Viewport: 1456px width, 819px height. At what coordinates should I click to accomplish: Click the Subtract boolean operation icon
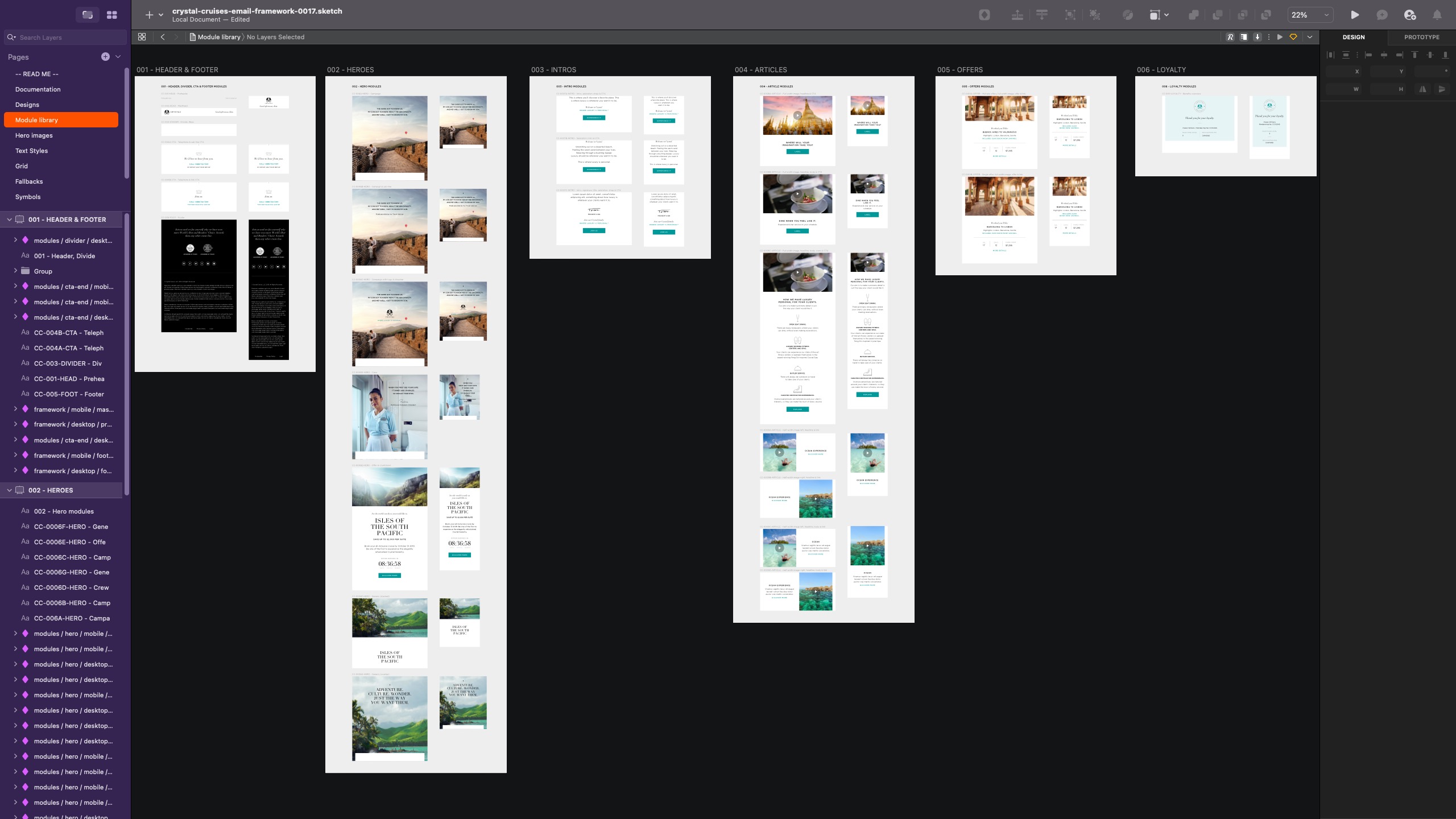1218,15
